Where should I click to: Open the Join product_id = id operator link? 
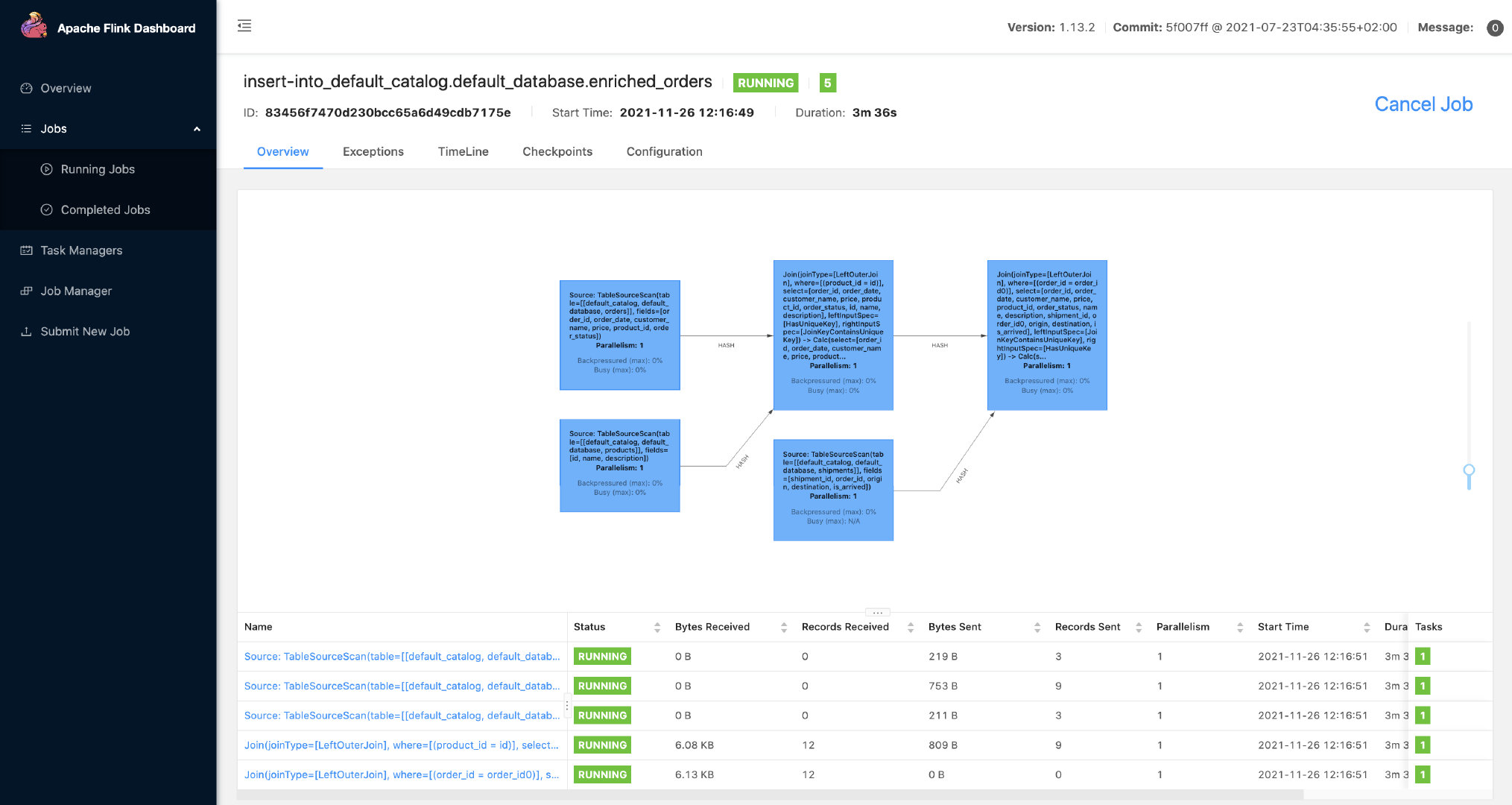[401, 745]
